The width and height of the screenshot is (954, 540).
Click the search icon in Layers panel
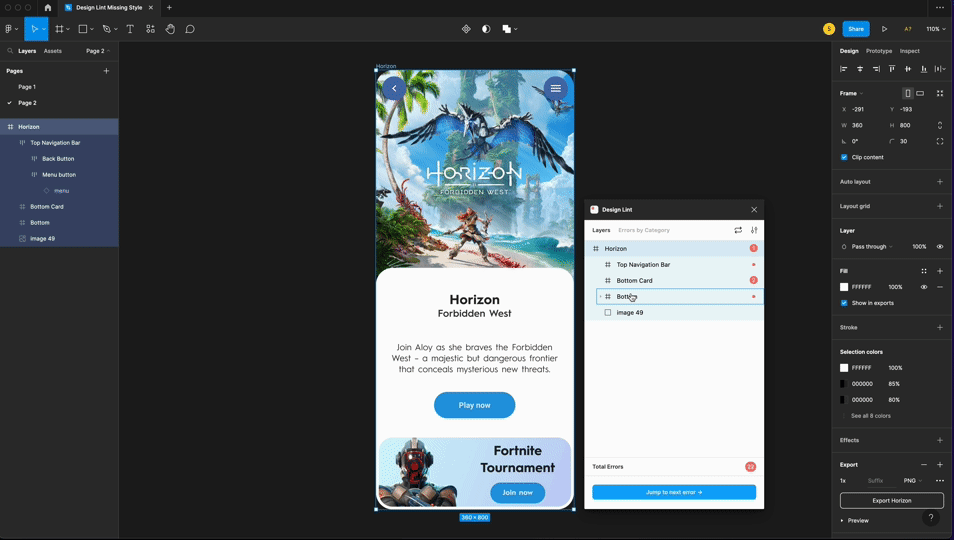10,51
